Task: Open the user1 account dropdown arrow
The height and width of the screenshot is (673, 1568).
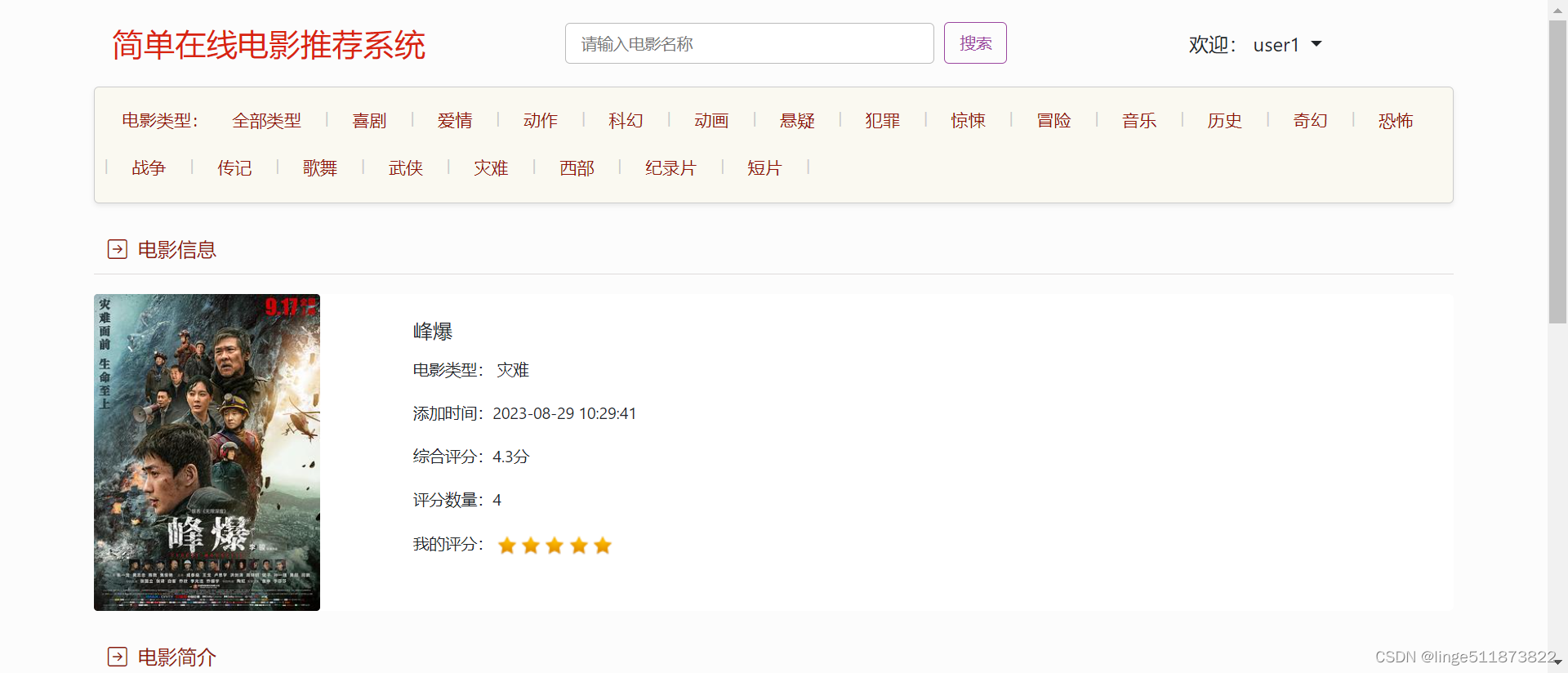Action: (x=1316, y=44)
